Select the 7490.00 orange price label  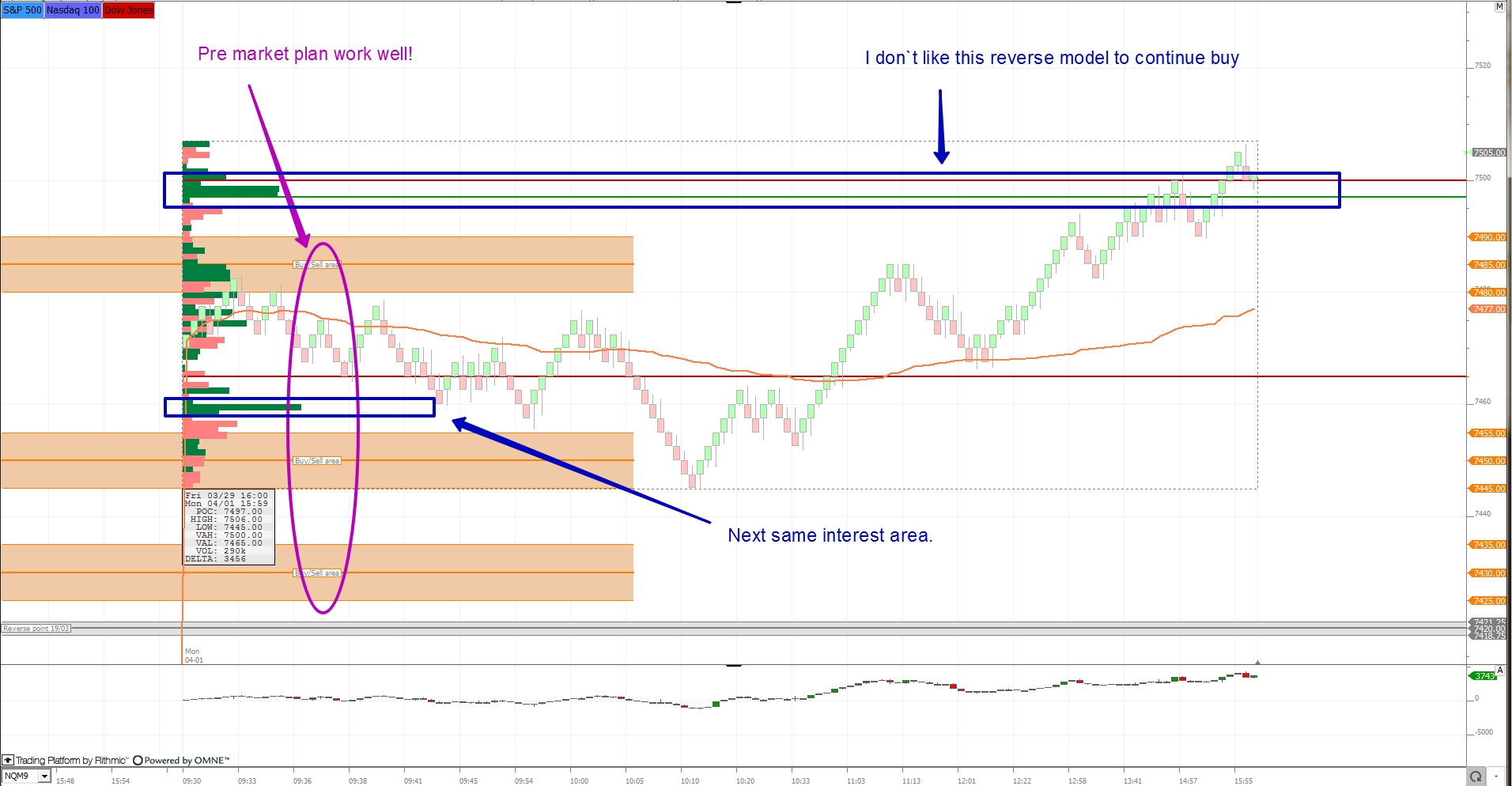coord(1489,237)
